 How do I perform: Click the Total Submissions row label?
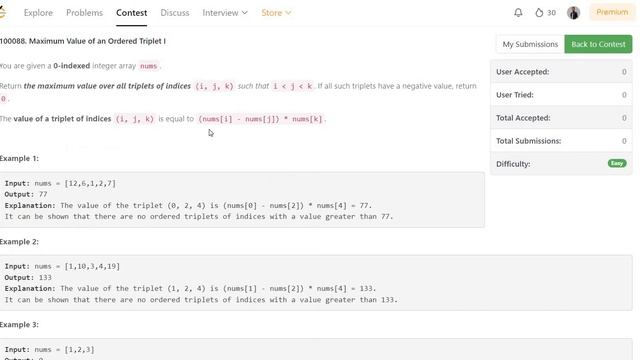tap(529, 141)
